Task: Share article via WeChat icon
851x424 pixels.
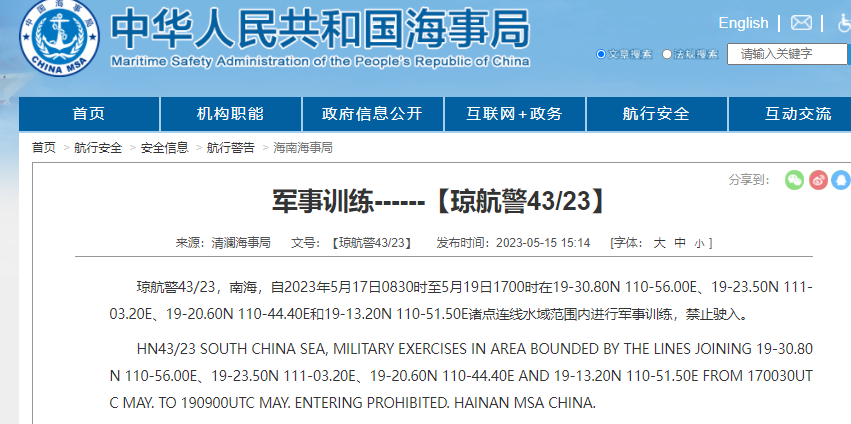Action: pyautogui.click(x=794, y=180)
